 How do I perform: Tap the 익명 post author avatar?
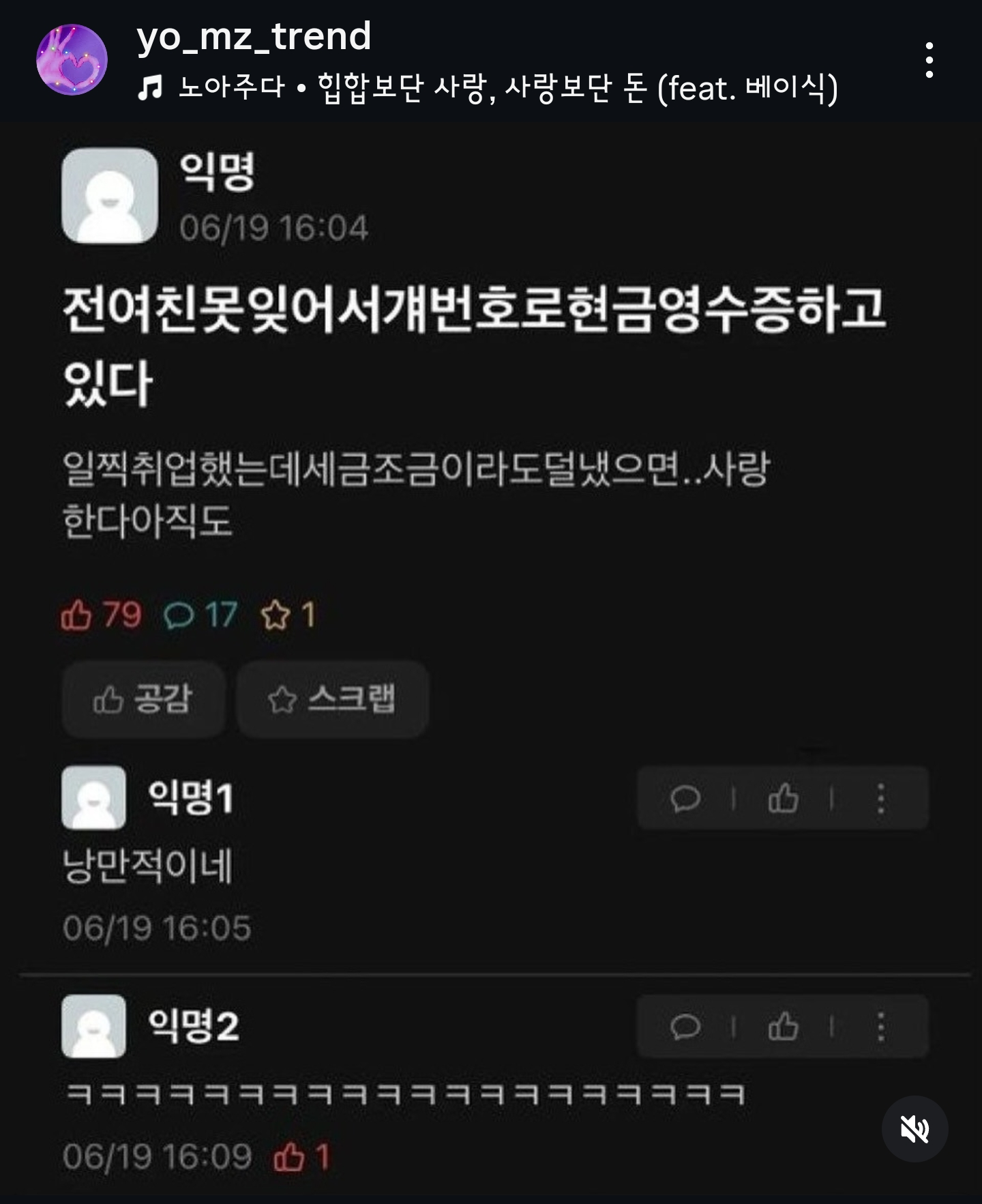tap(110, 195)
